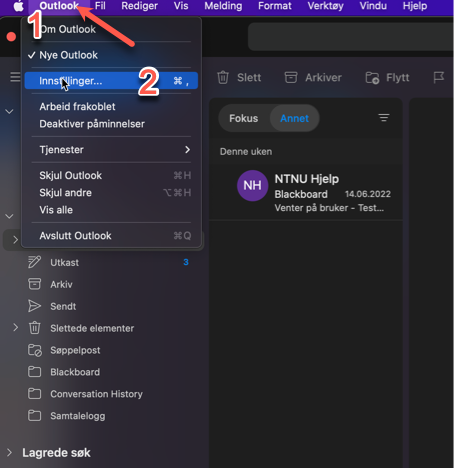Viewport: 454px width, 468px height.
Task: Click the Slett button label
Action: pyautogui.click(x=249, y=78)
